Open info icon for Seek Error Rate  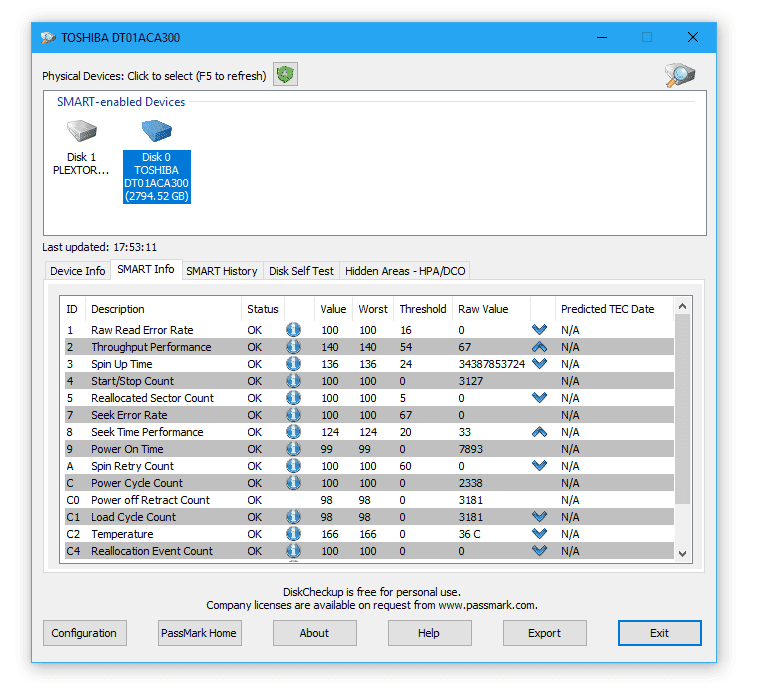click(x=293, y=414)
